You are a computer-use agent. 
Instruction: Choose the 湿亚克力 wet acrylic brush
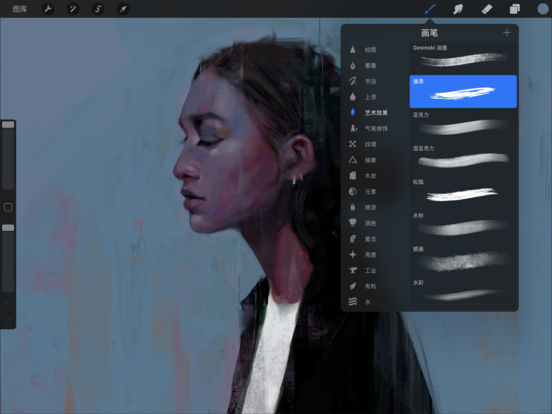tap(463, 158)
